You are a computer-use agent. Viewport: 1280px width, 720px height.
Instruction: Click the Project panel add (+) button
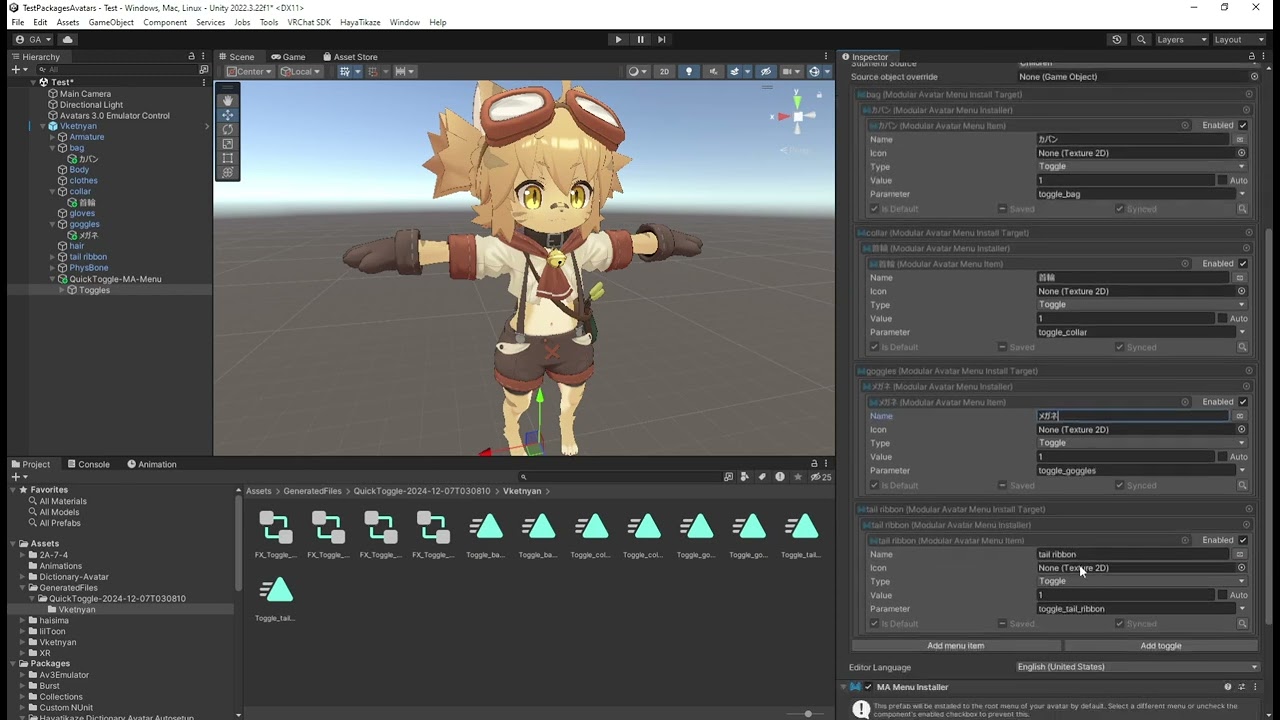(17, 477)
